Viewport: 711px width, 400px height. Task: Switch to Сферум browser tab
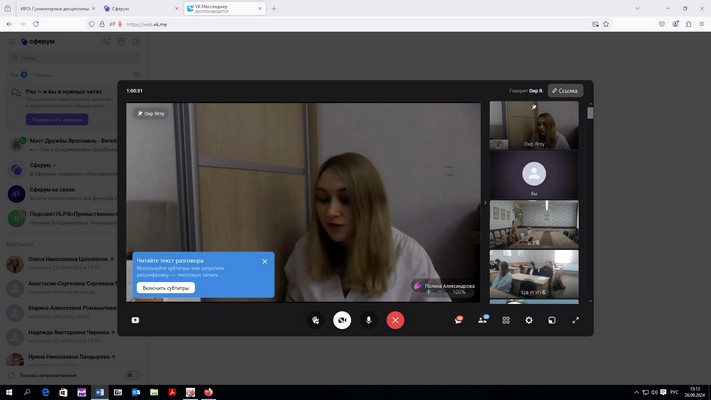[x=140, y=9]
